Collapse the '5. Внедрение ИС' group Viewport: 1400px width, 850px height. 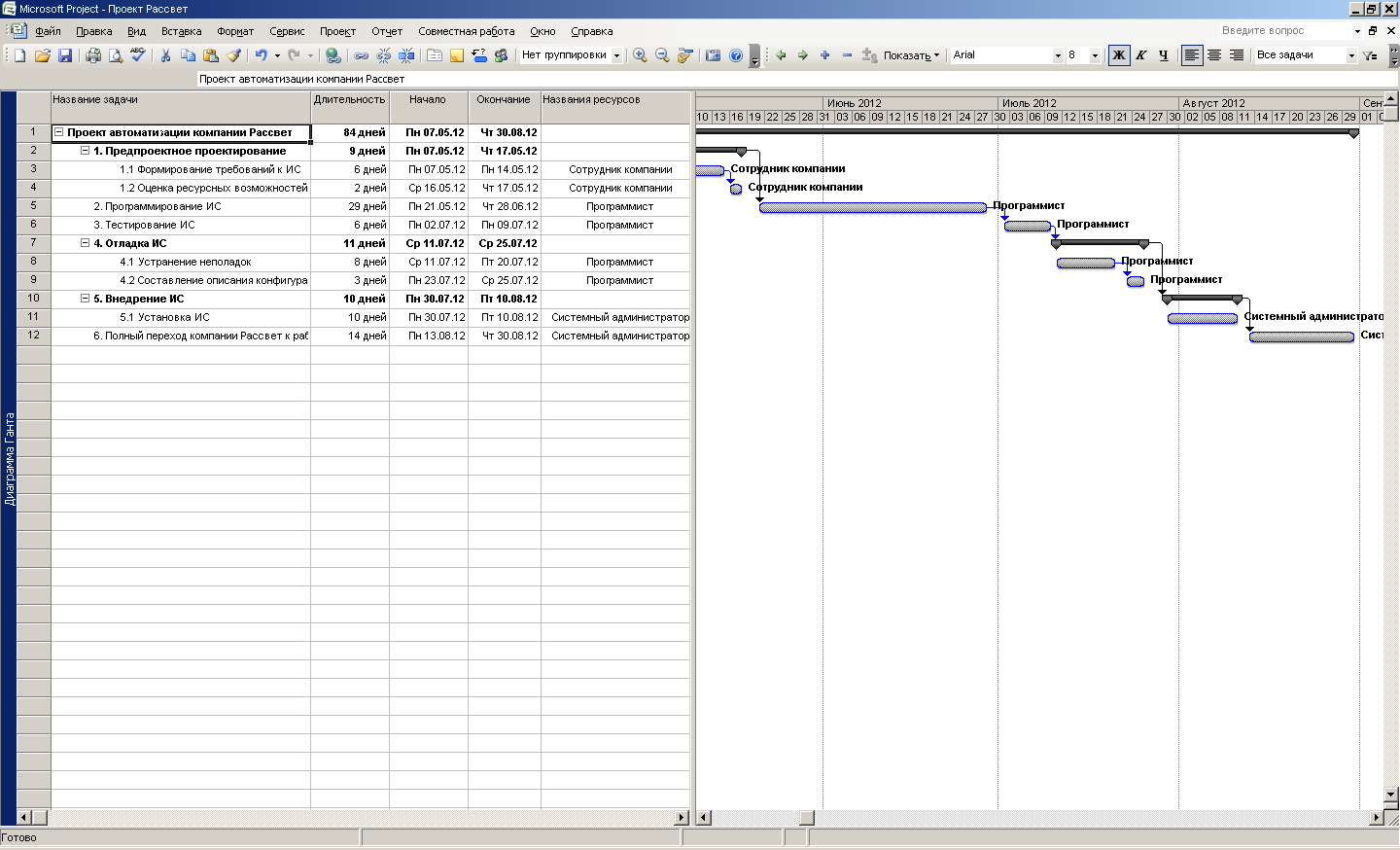[85, 299]
